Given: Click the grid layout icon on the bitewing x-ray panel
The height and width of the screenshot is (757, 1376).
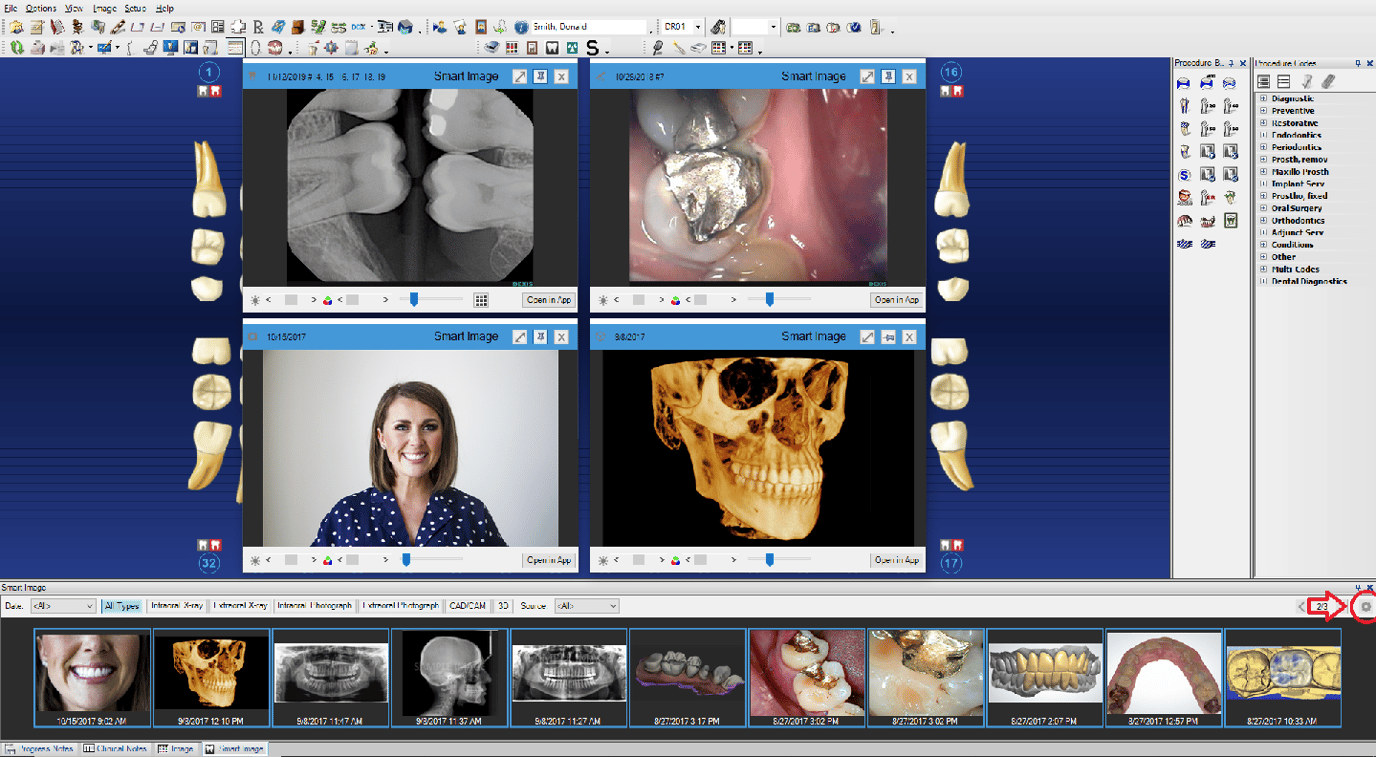Looking at the screenshot, I should (480, 298).
